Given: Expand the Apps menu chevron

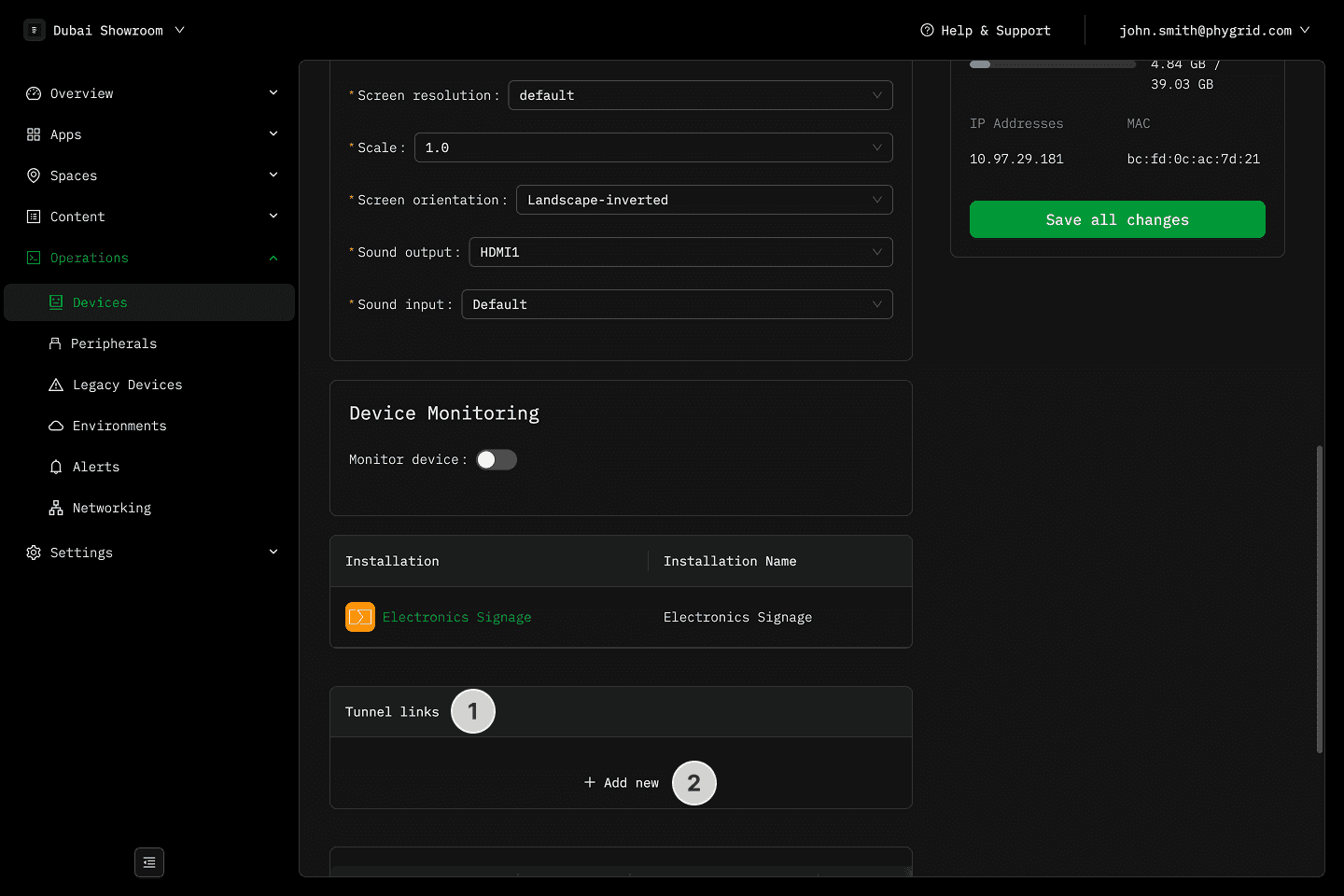Looking at the screenshot, I should click(273, 133).
